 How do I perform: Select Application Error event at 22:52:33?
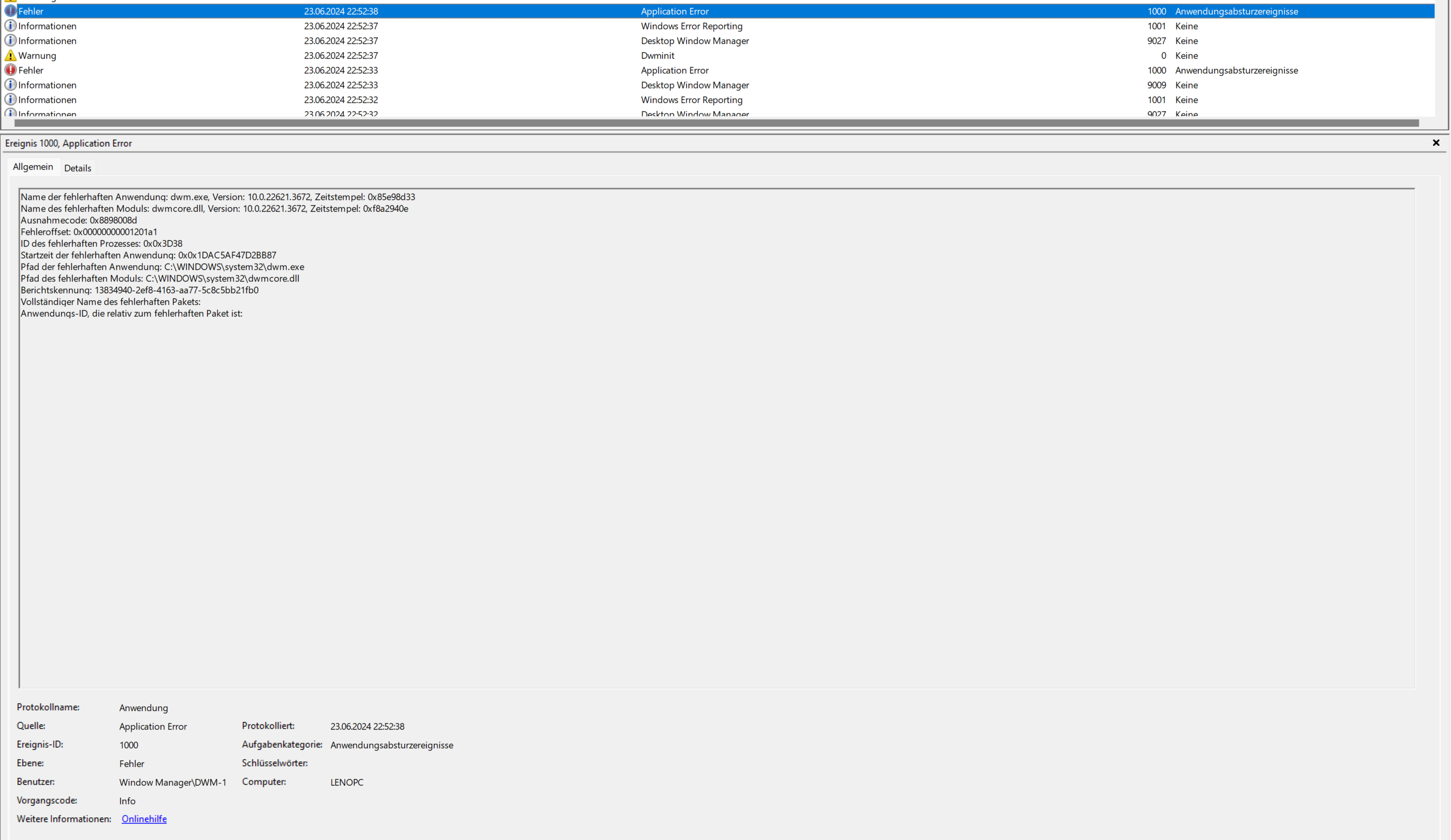(x=675, y=70)
